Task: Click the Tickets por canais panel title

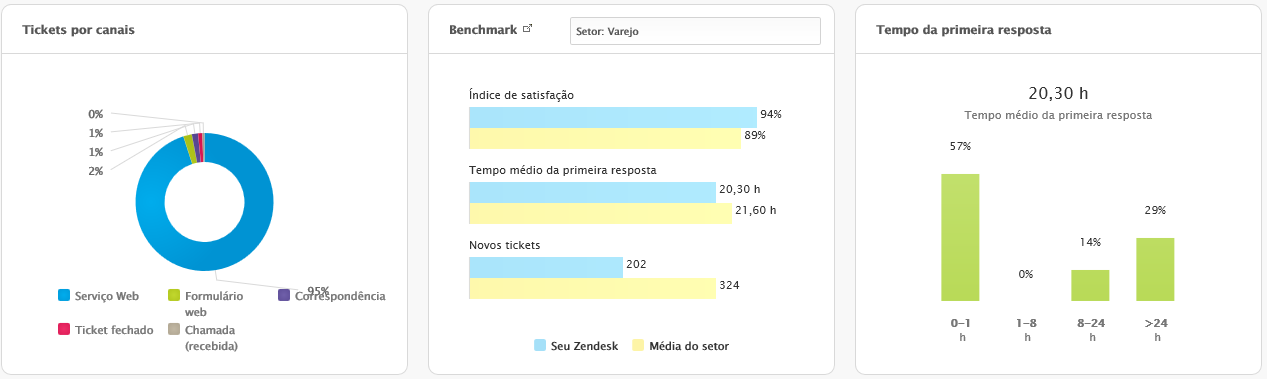Action: coord(79,30)
